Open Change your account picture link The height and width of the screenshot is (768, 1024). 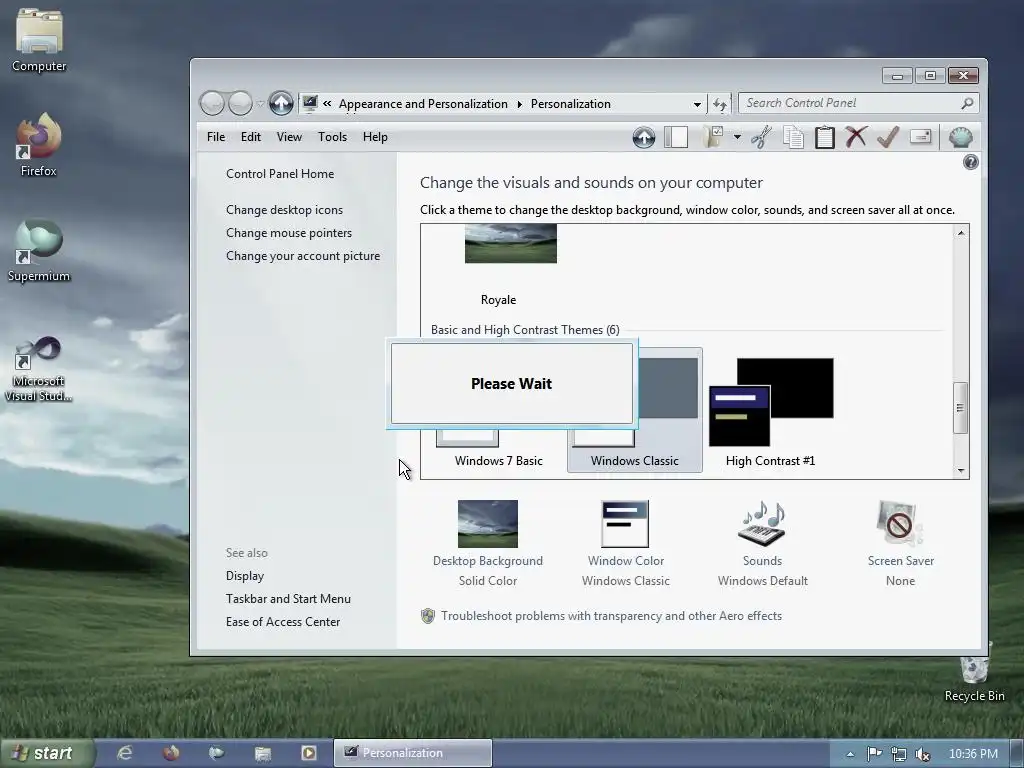pos(302,255)
